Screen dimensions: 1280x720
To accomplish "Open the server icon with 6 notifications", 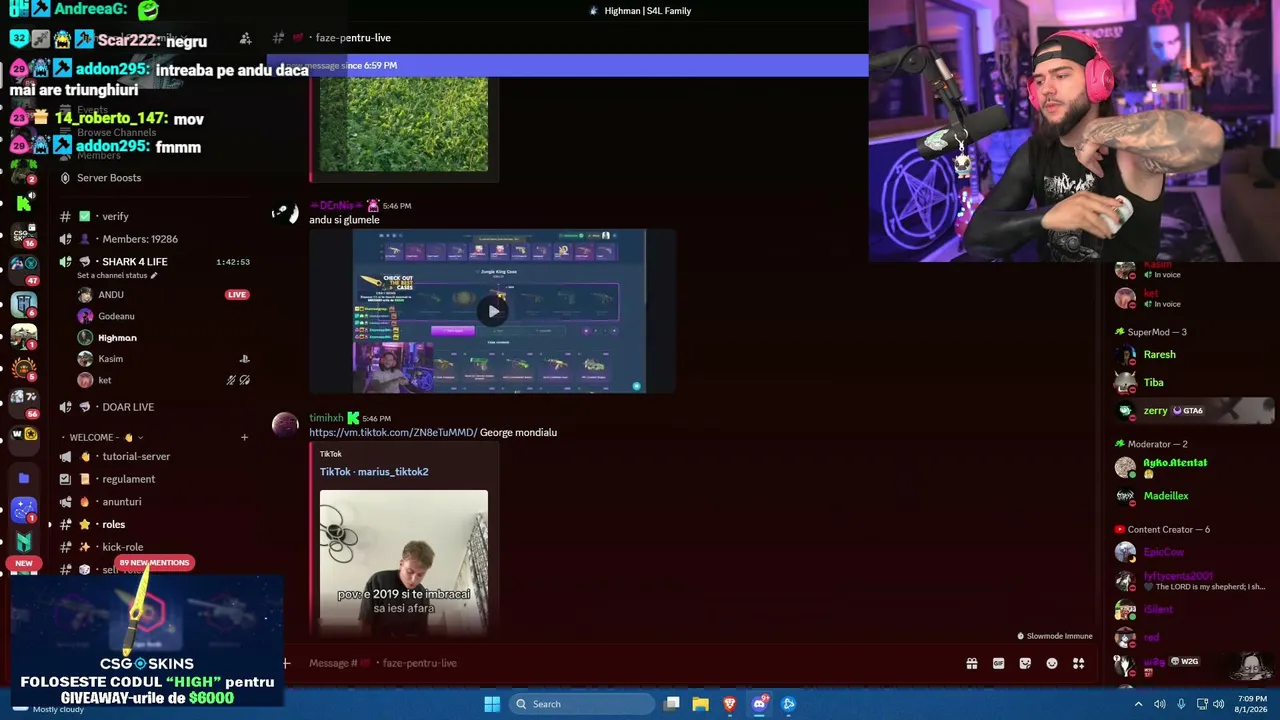I will click(23, 303).
